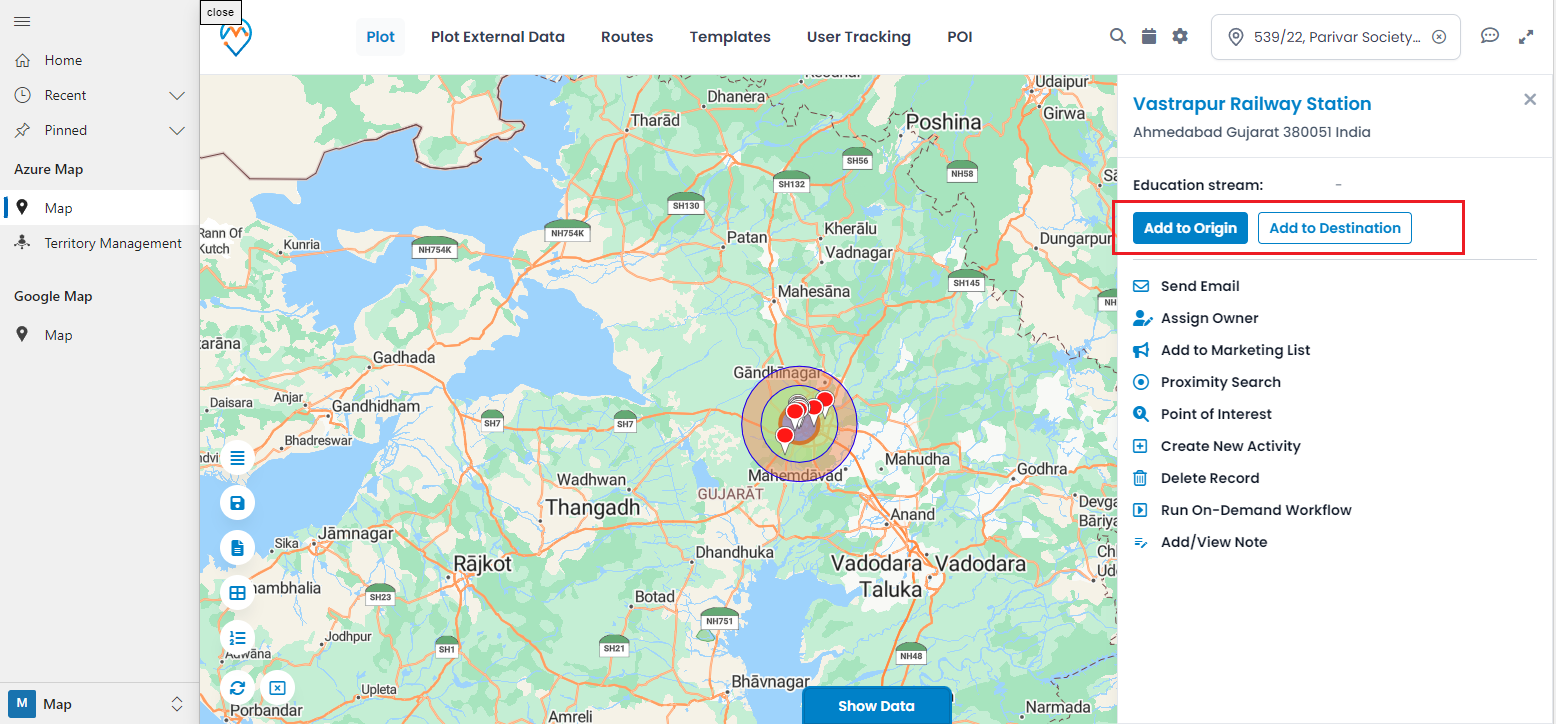Open the POI tab
This screenshot has width=1556, height=724.
(960, 37)
